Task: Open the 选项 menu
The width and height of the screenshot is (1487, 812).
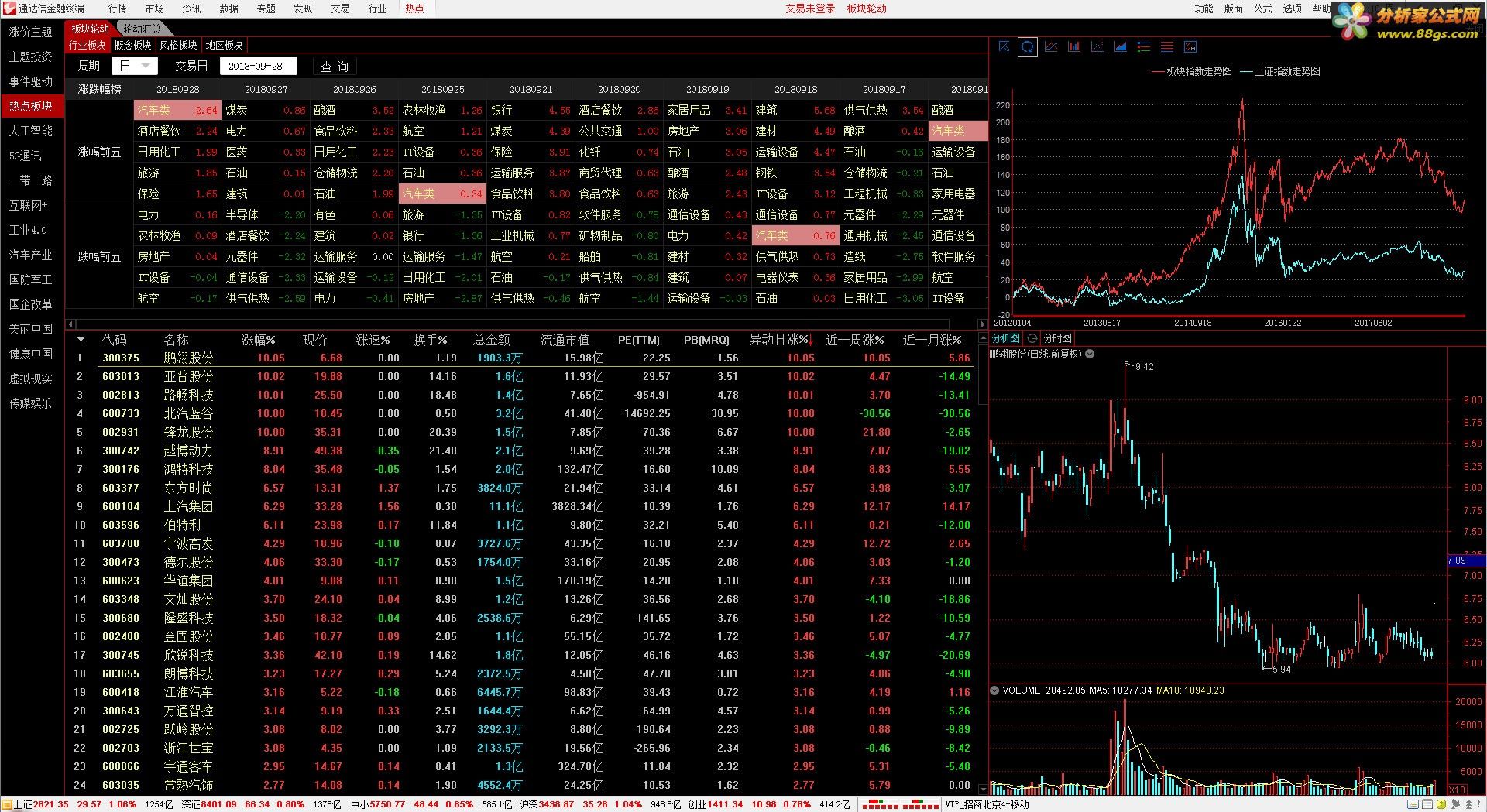Action: (x=1293, y=9)
